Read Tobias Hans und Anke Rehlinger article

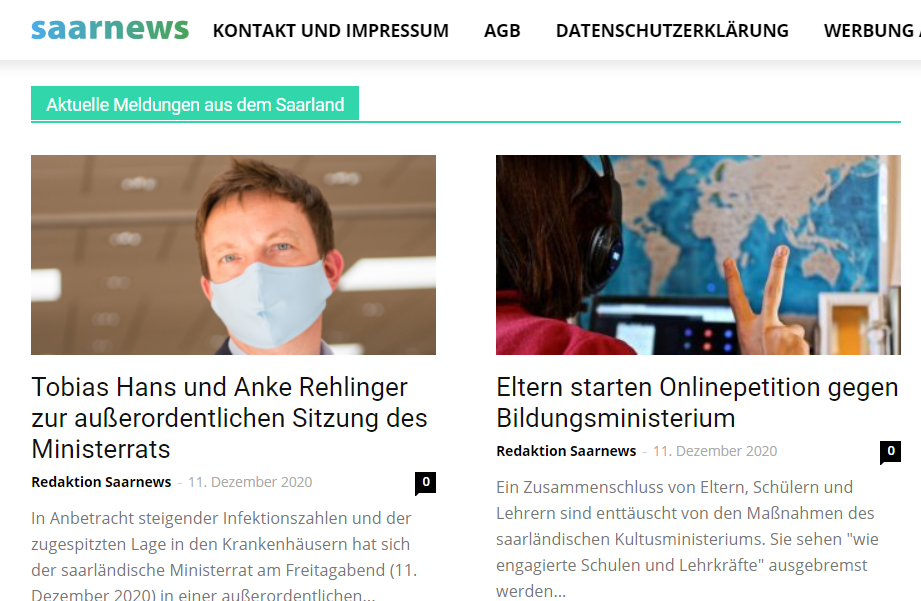point(230,418)
